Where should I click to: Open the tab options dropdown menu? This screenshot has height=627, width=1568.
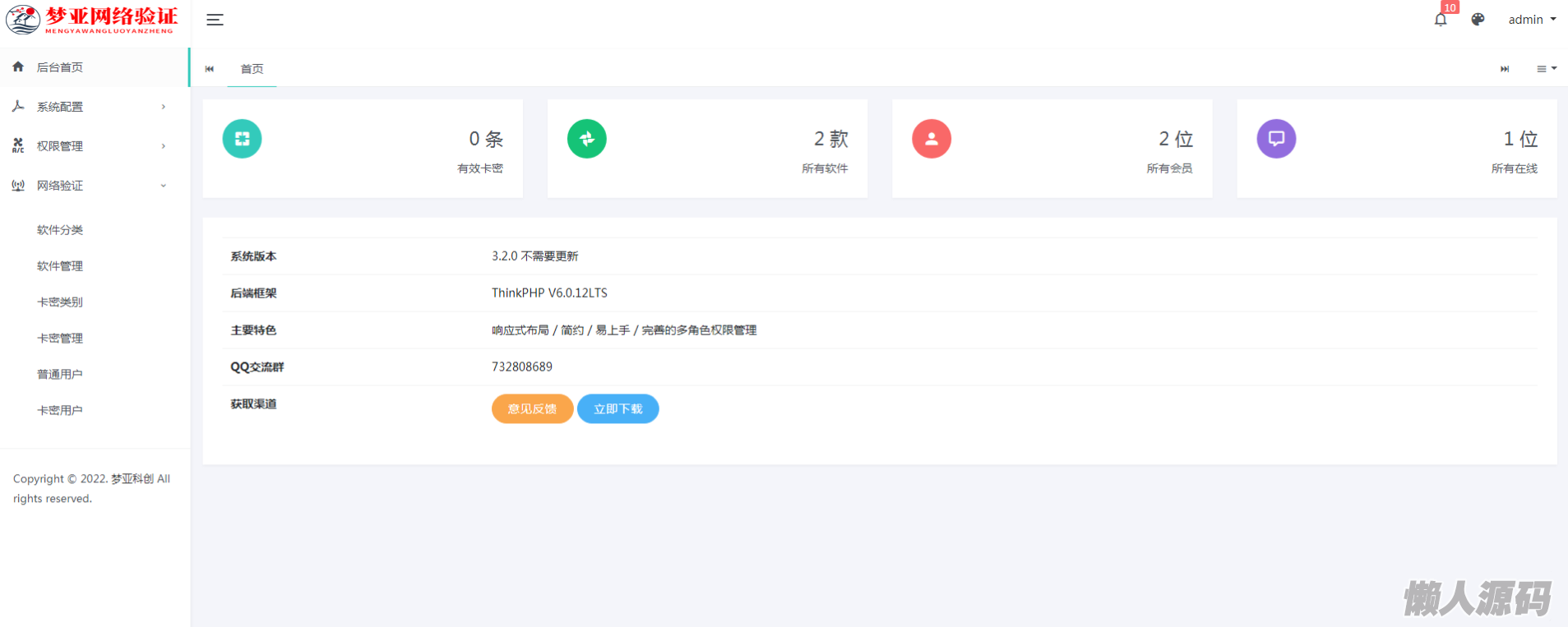pos(1546,69)
